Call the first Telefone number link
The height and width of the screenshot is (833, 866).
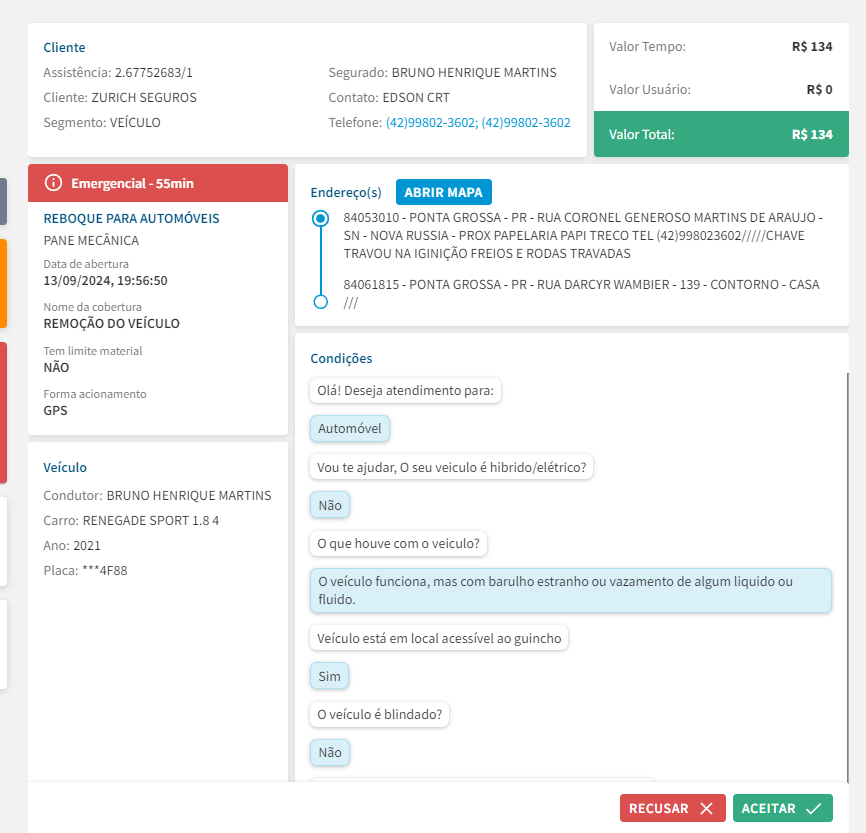coord(430,123)
